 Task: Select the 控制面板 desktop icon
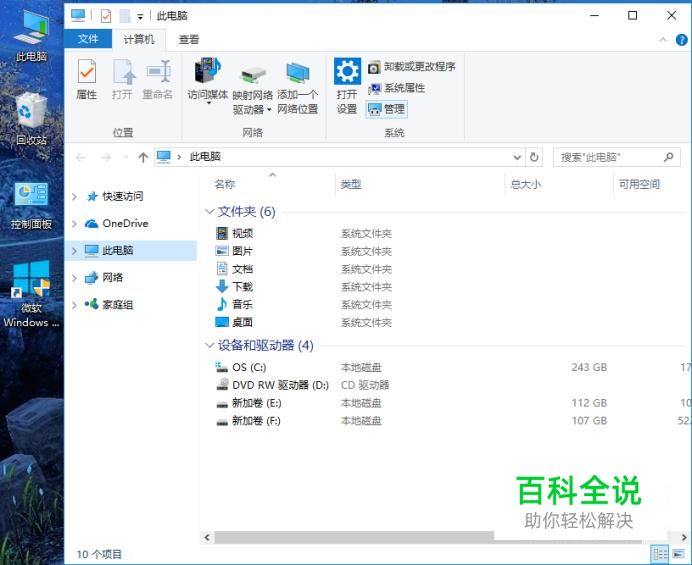tap(31, 205)
